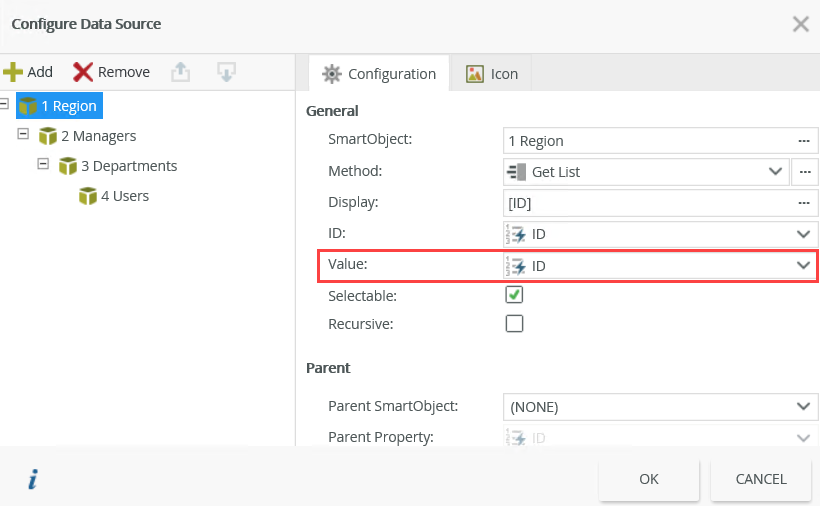This screenshot has width=820, height=506.
Task: Collapse the 3 Departments tree node
Action: coord(43,164)
